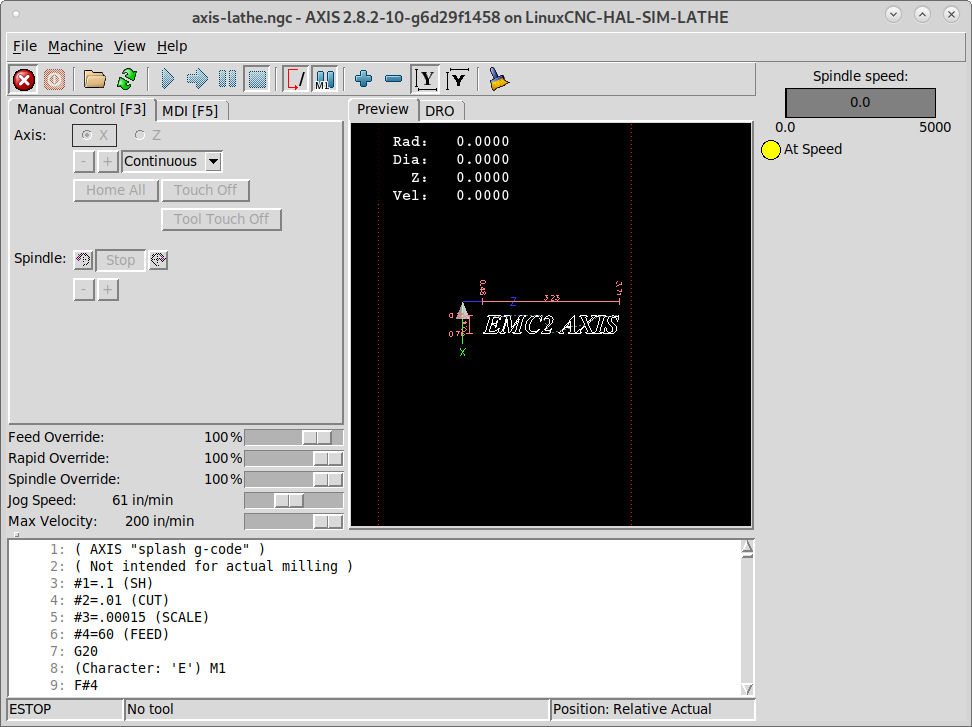Click the spindle Stop button
This screenshot has height=727, width=972.
120,260
